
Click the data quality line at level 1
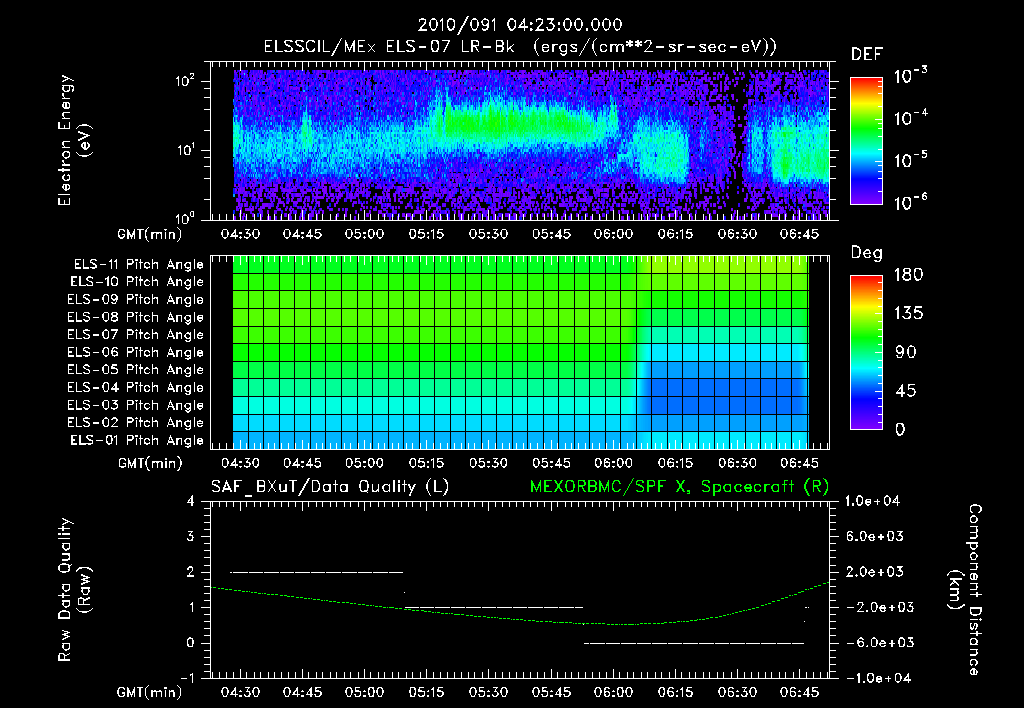(x=494, y=607)
